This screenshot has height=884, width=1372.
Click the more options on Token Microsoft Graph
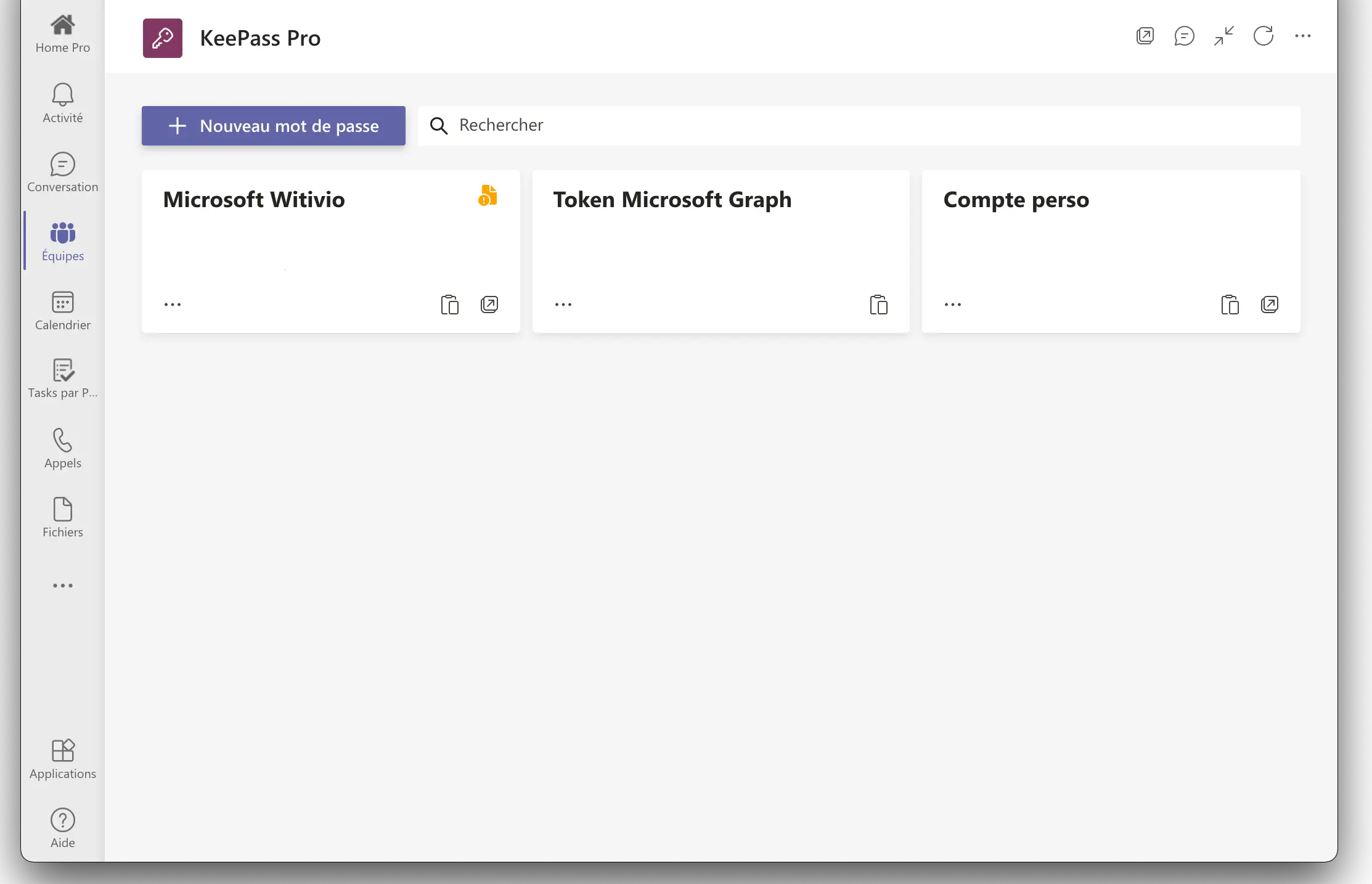tap(563, 305)
